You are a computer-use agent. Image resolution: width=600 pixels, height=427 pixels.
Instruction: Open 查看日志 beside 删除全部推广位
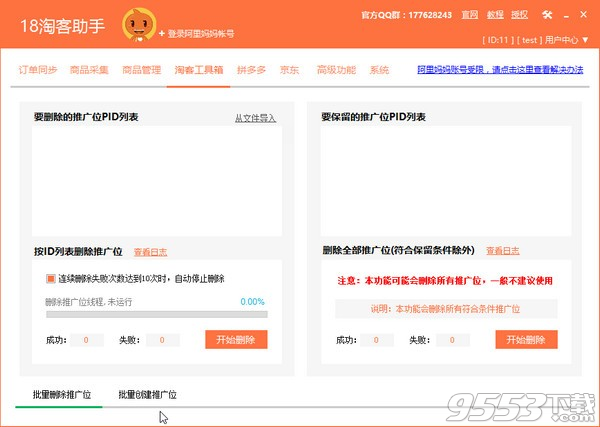503,251
